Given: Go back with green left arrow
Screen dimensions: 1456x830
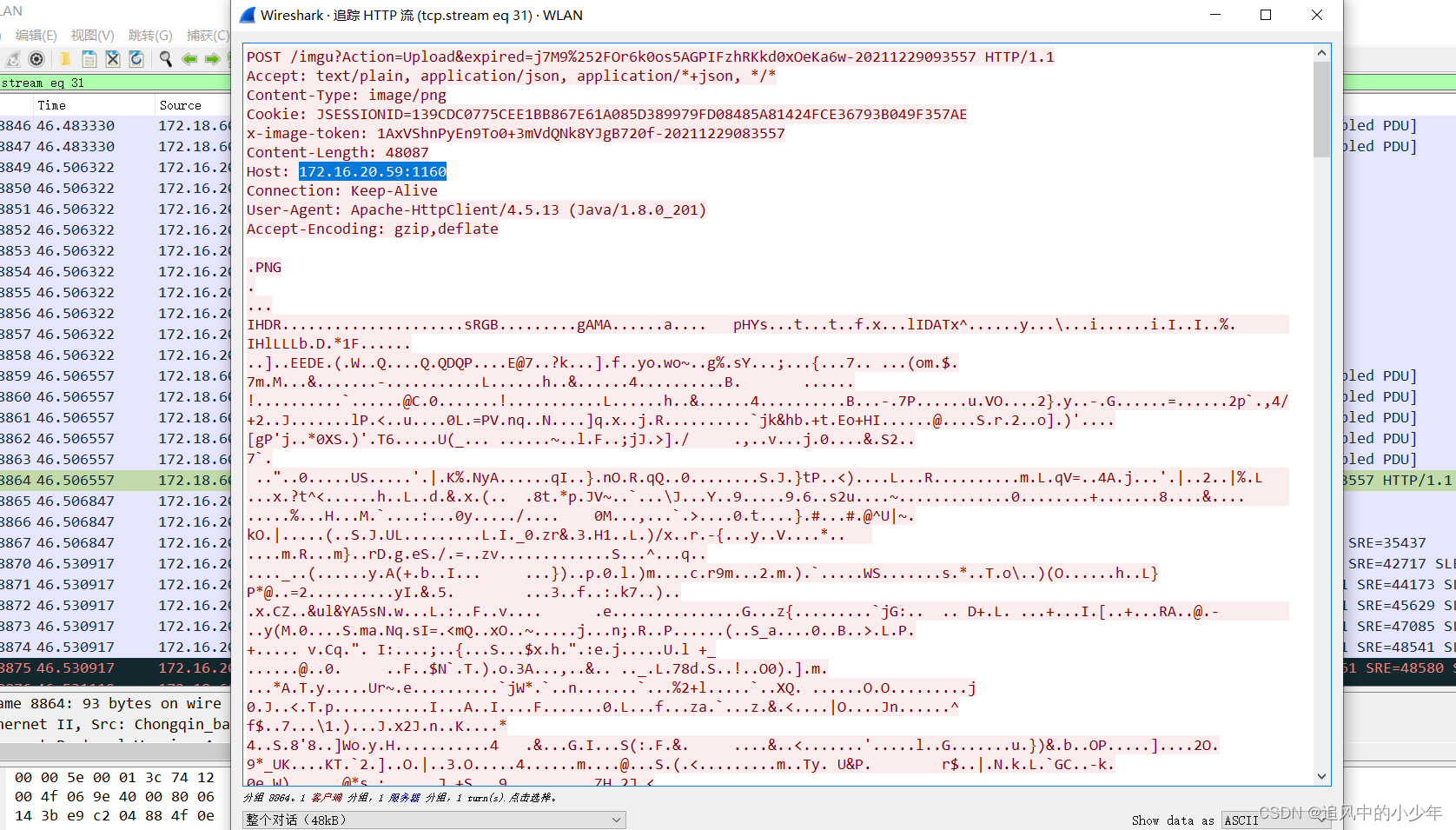Looking at the screenshot, I should (x=189, y=59).
